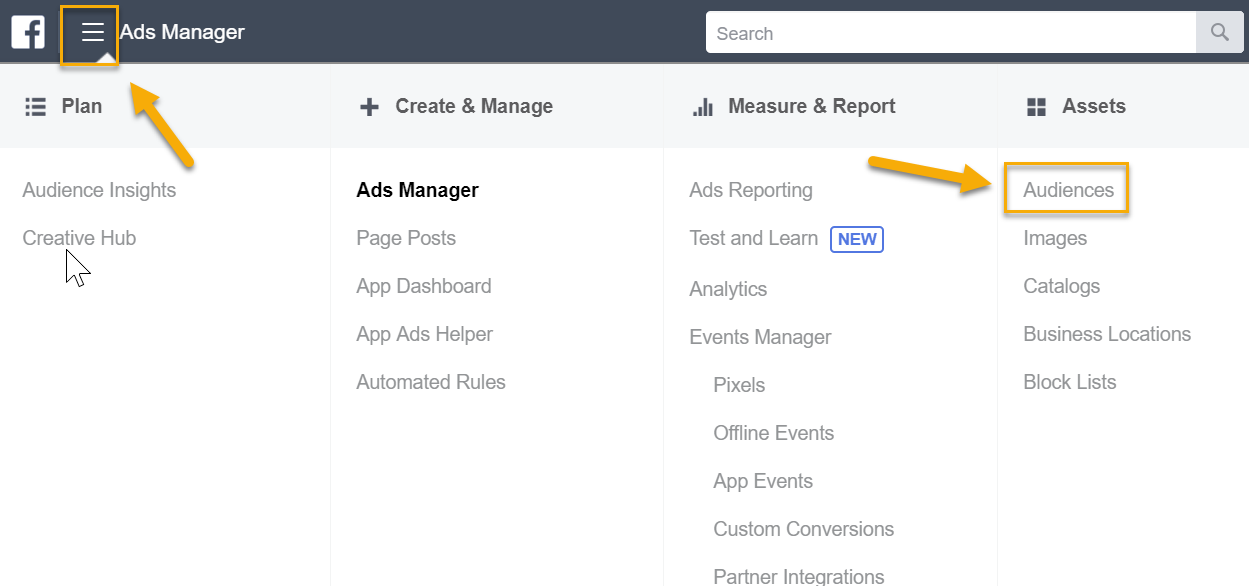This screenshot has height=586, width=1249.
Task: Go to App Dashboard
Action: click(424, 286)
